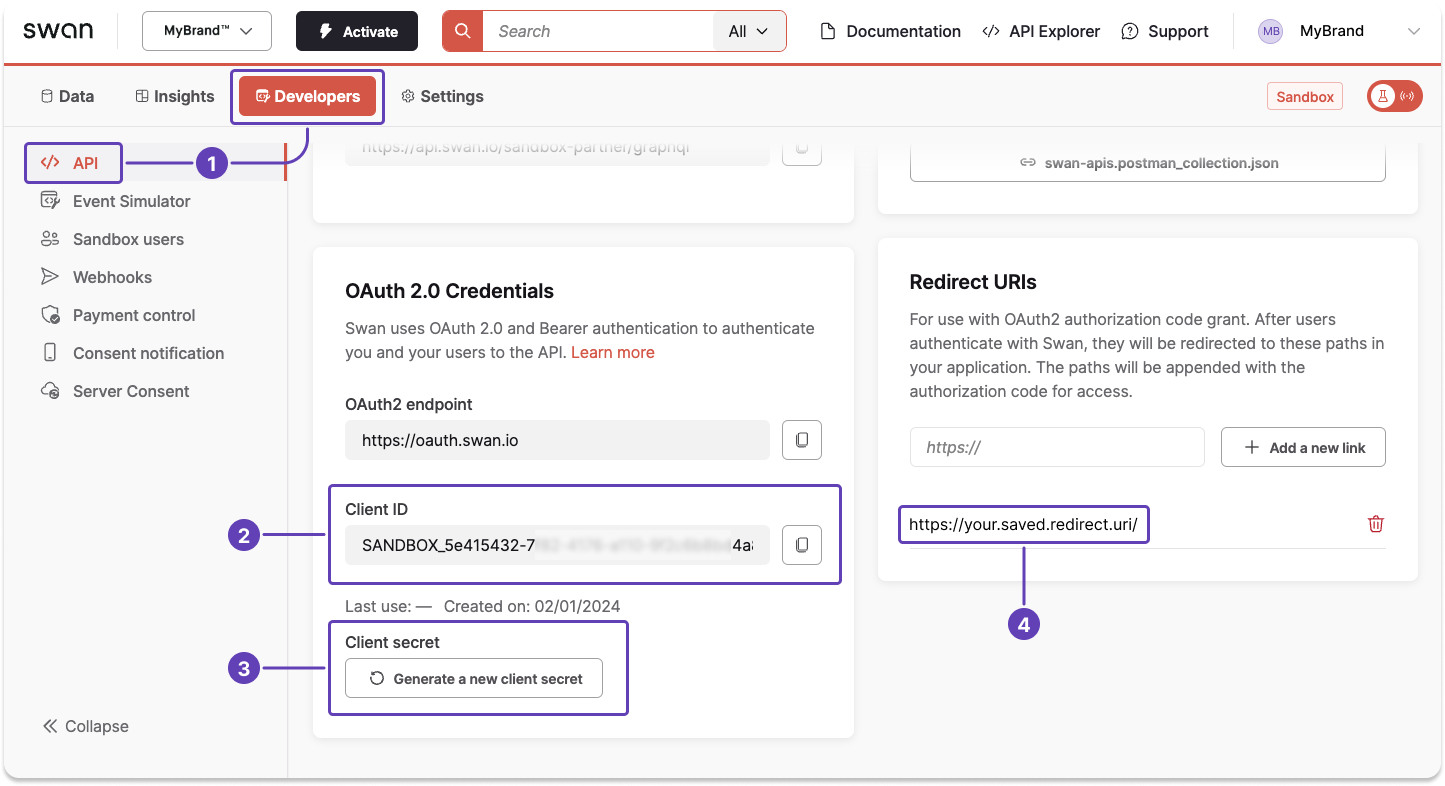The width and height of the screenshot is (1445, 786).
Task: Go to Consent notification section
Action: (148, 353)
